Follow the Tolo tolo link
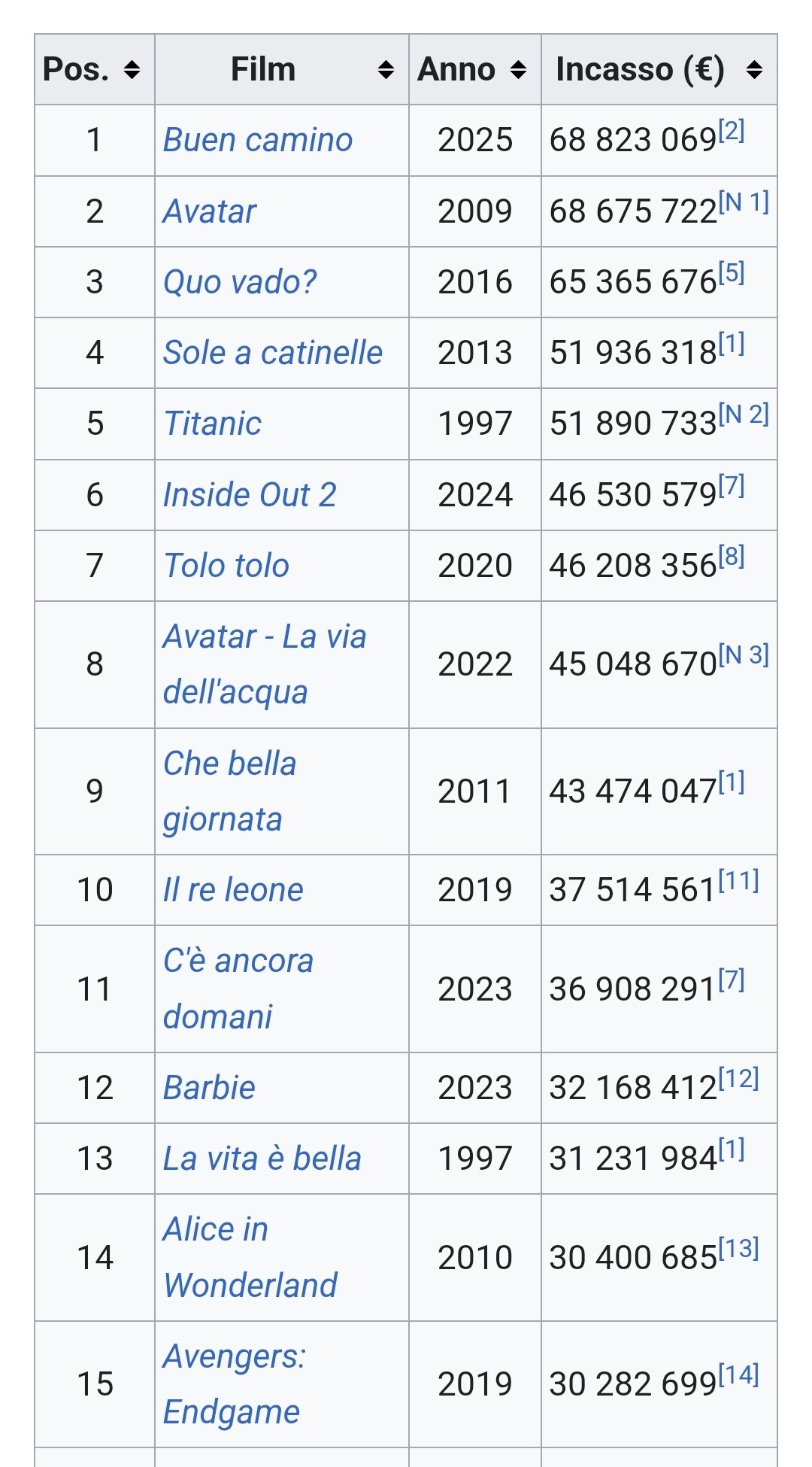This screenshot has width=812, height=1467. click(x=226, y=566)
